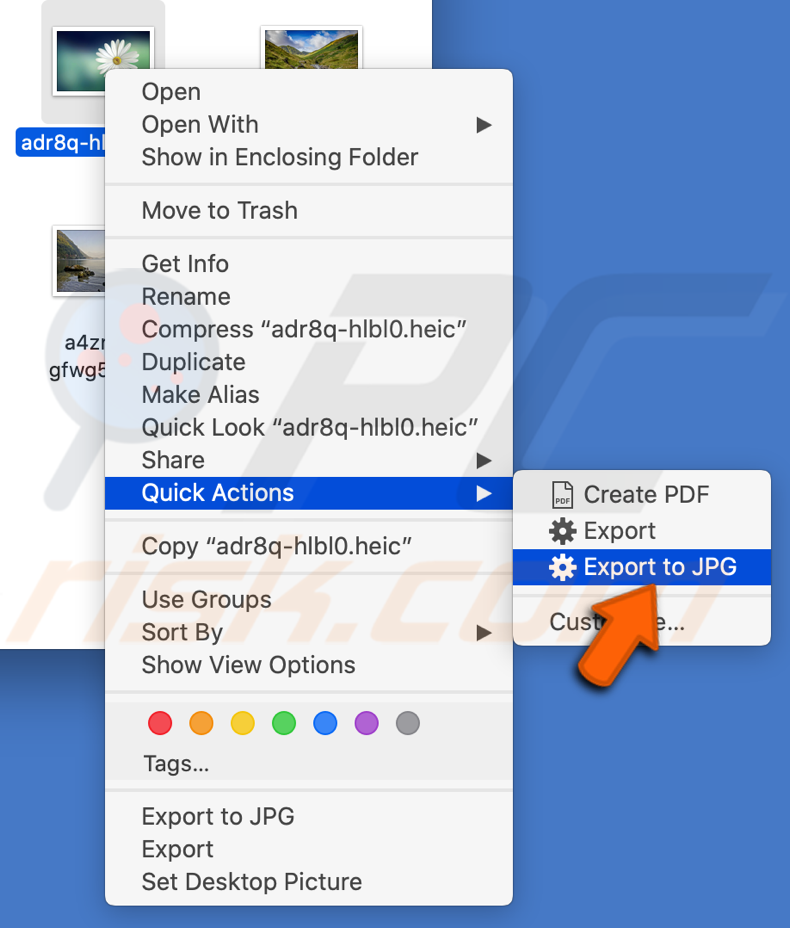Click the Create PDF document icon

tap(562, 495)
